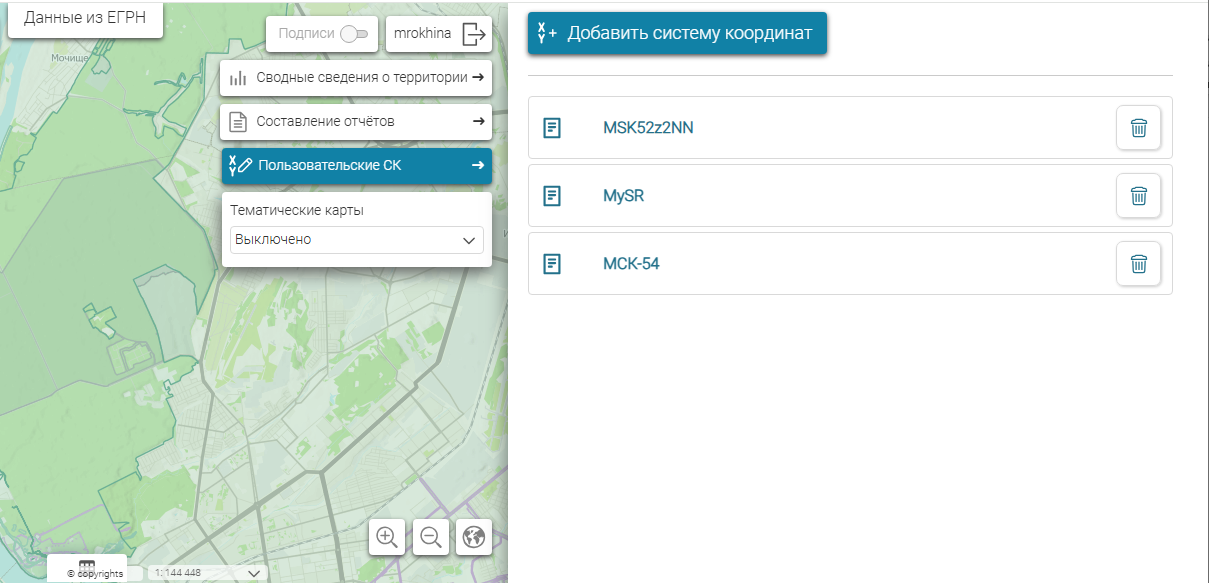This screenshot has width=1209, height=583.
Task: Open Сводные сведения о территории panel
Action: [x=356, y=78]
